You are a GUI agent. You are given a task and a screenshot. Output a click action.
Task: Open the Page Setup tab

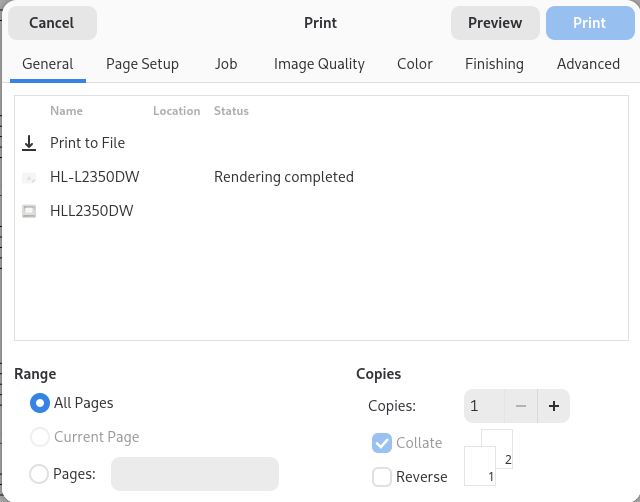142,64
